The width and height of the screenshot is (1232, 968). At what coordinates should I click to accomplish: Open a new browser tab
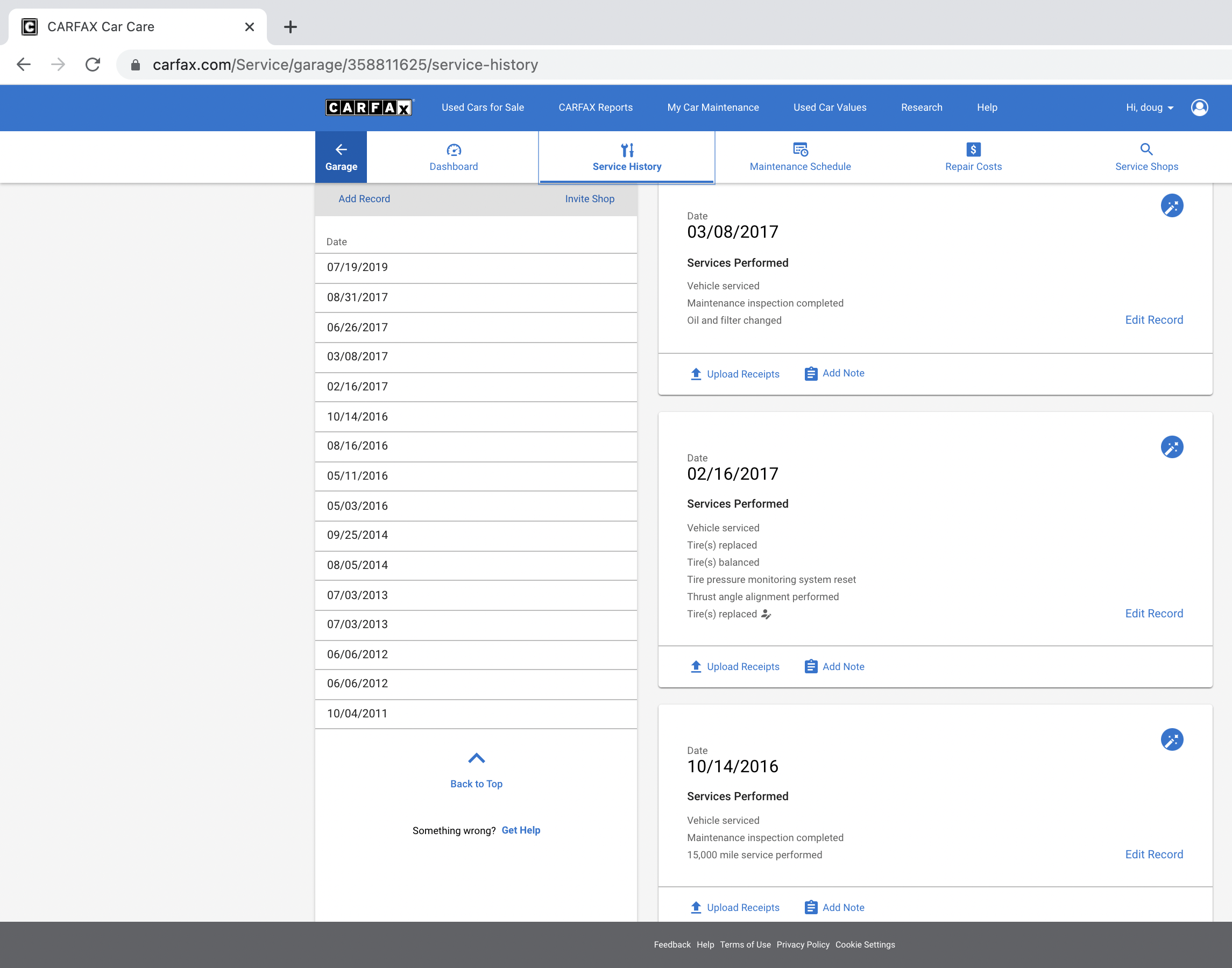pos(291,27)
